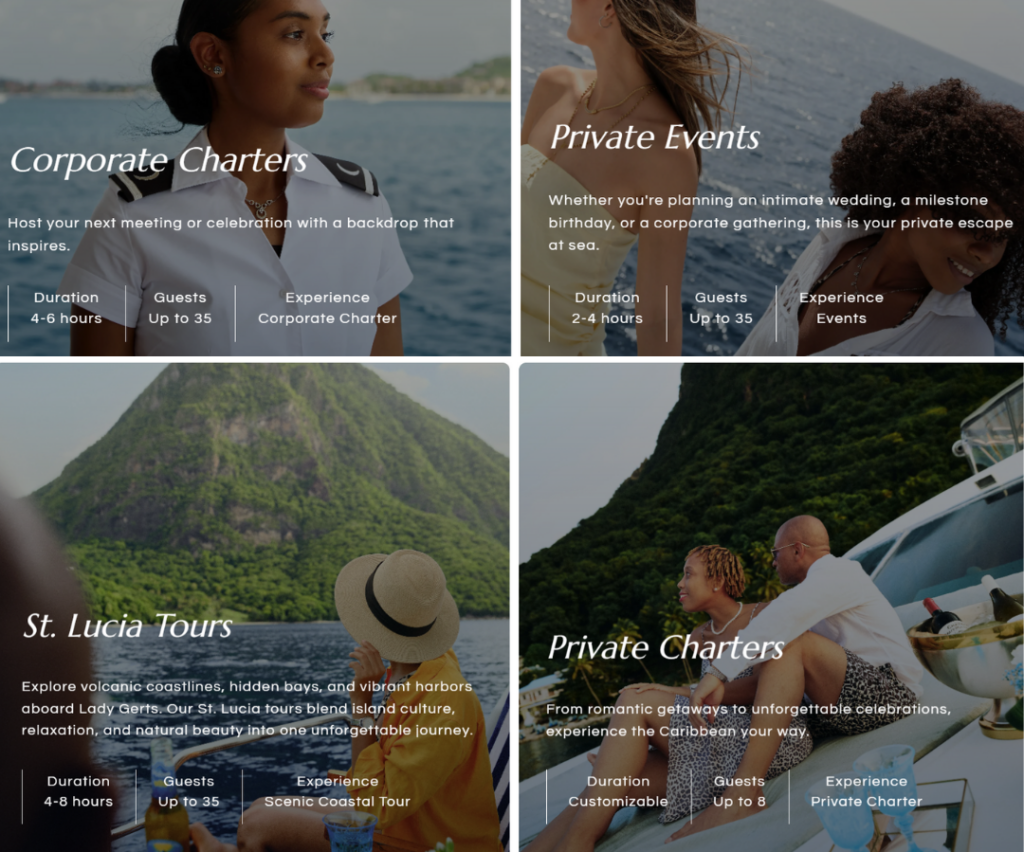Click Up to 8 guests in Private Charters

tap(739, 802)
